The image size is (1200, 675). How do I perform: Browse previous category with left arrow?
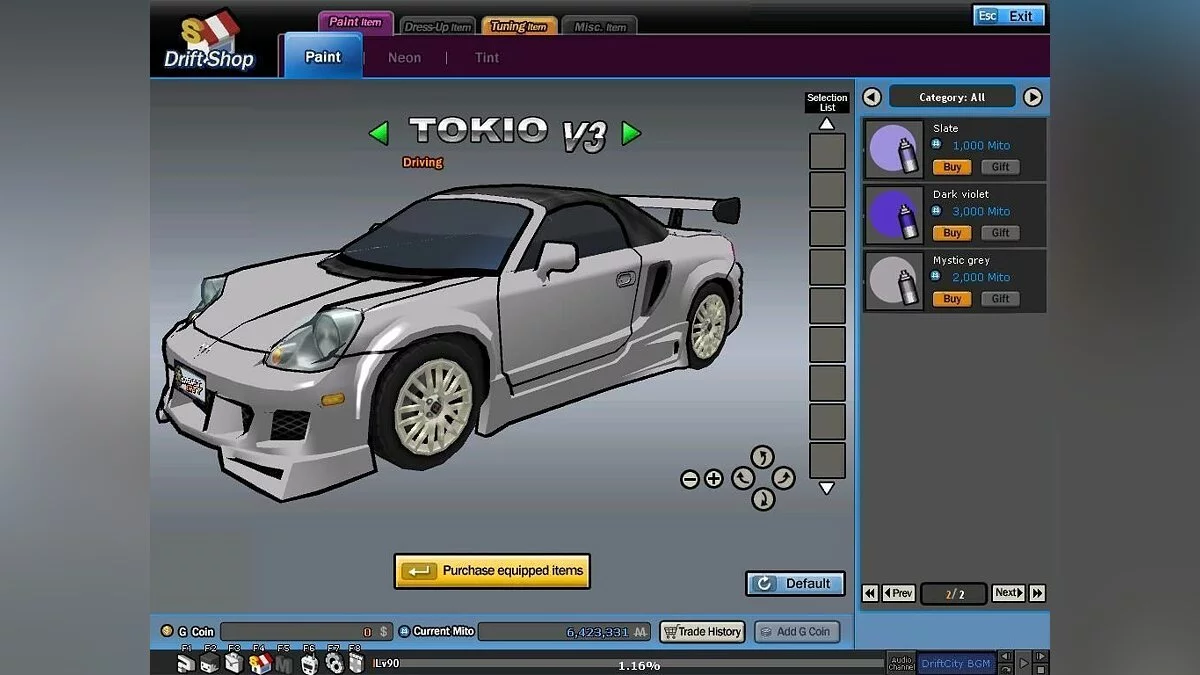pyautogui.click(x=871, y=96)
